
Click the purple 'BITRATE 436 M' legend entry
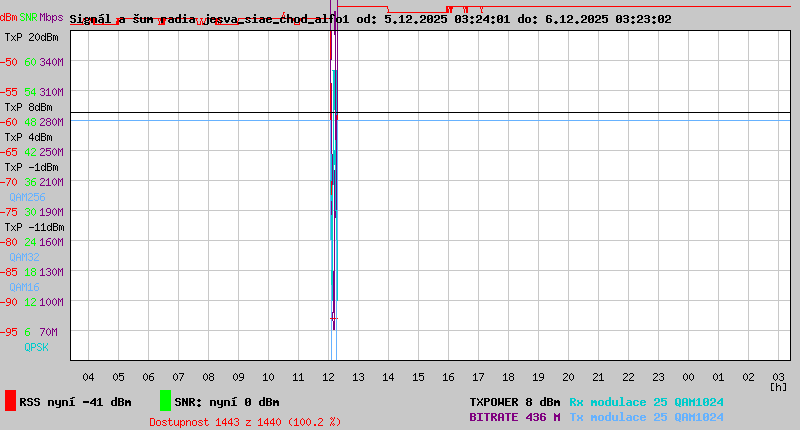click(515, 417)
